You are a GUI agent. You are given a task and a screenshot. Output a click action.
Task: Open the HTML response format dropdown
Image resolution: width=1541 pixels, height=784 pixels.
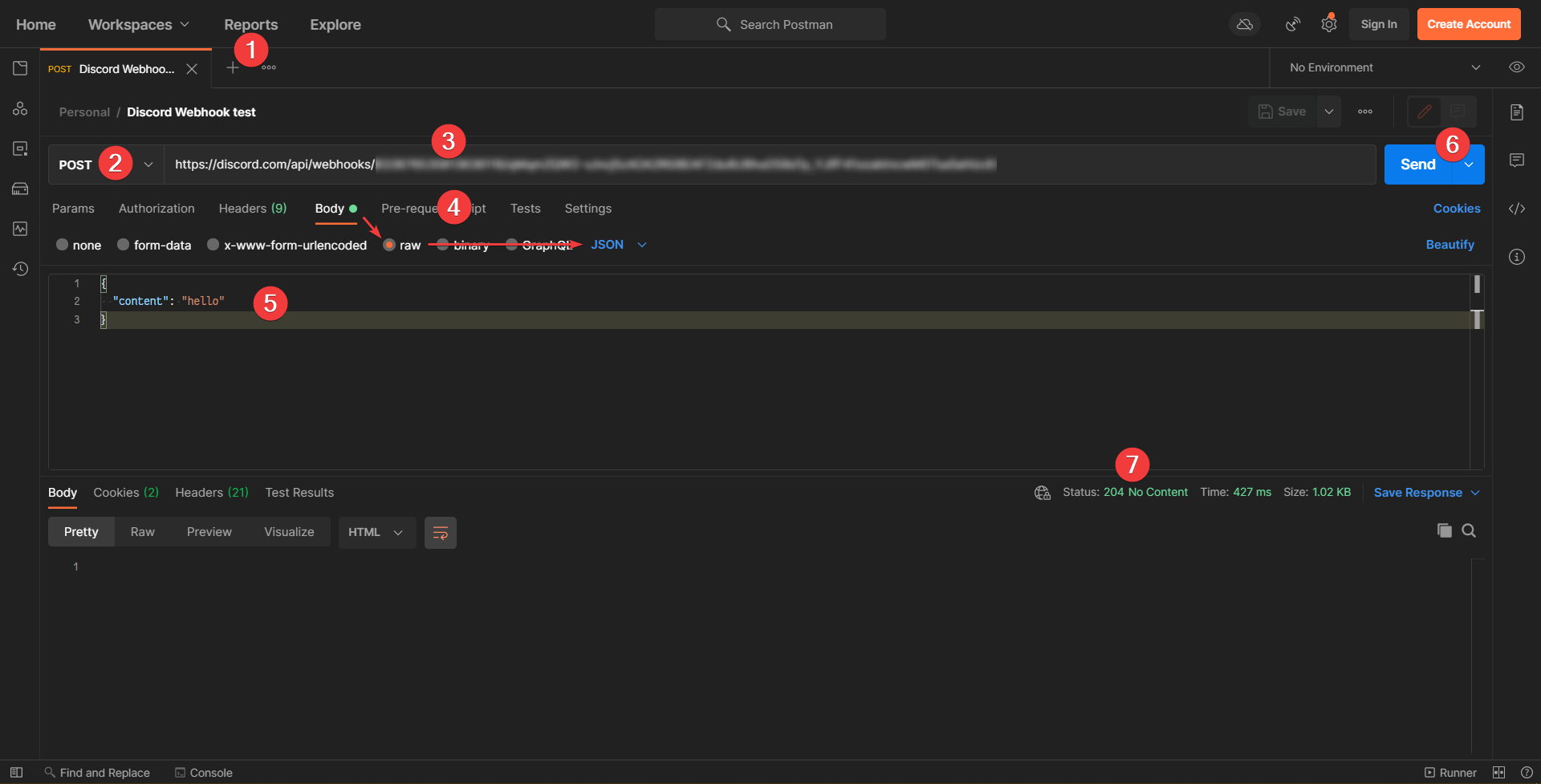click(x=376, y=533)
